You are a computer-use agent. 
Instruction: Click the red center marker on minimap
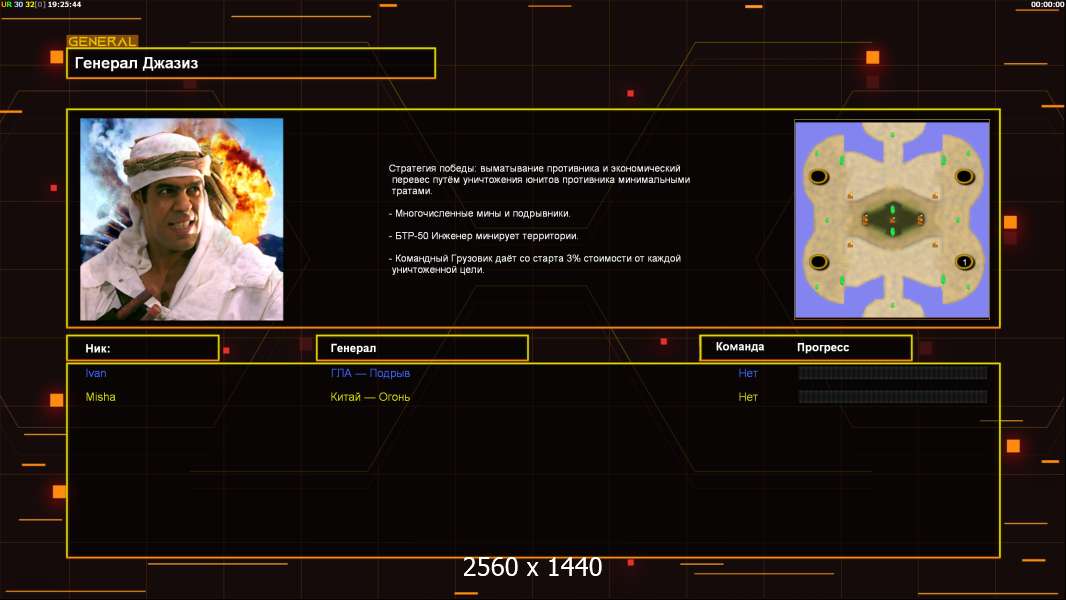click(892, 219)
